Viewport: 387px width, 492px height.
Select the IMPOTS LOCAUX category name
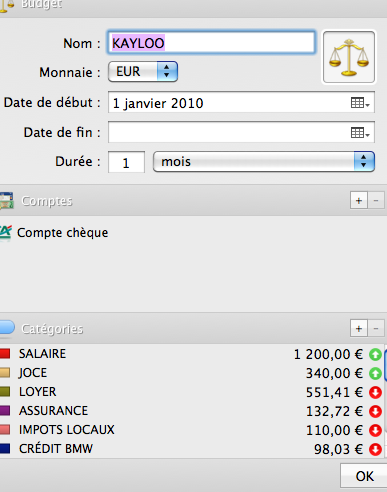(66, 430)
